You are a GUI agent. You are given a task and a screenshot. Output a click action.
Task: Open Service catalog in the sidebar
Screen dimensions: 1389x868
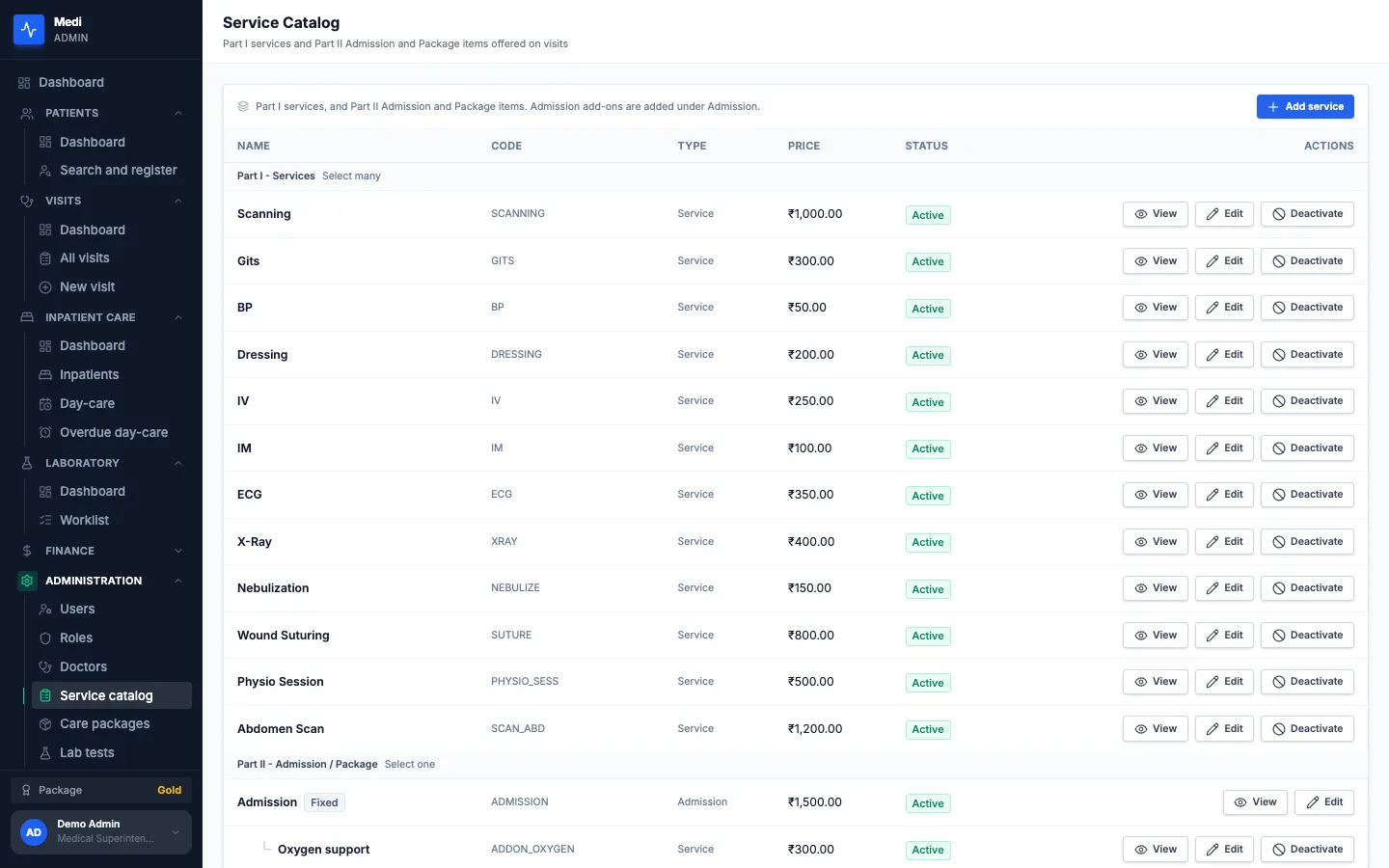(x=112, y=695)
